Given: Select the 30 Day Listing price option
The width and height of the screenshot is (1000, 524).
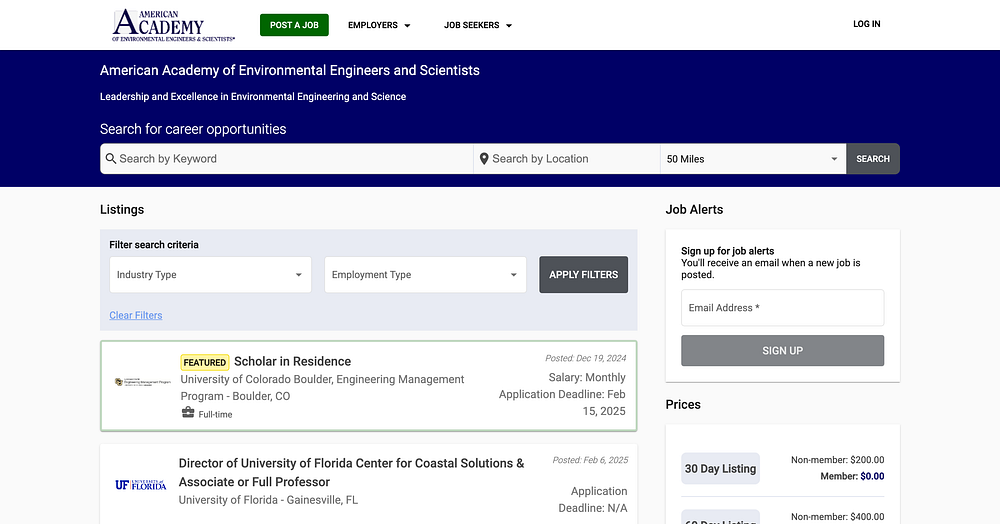Looking at the screenshot, I should tap(721, 469).
